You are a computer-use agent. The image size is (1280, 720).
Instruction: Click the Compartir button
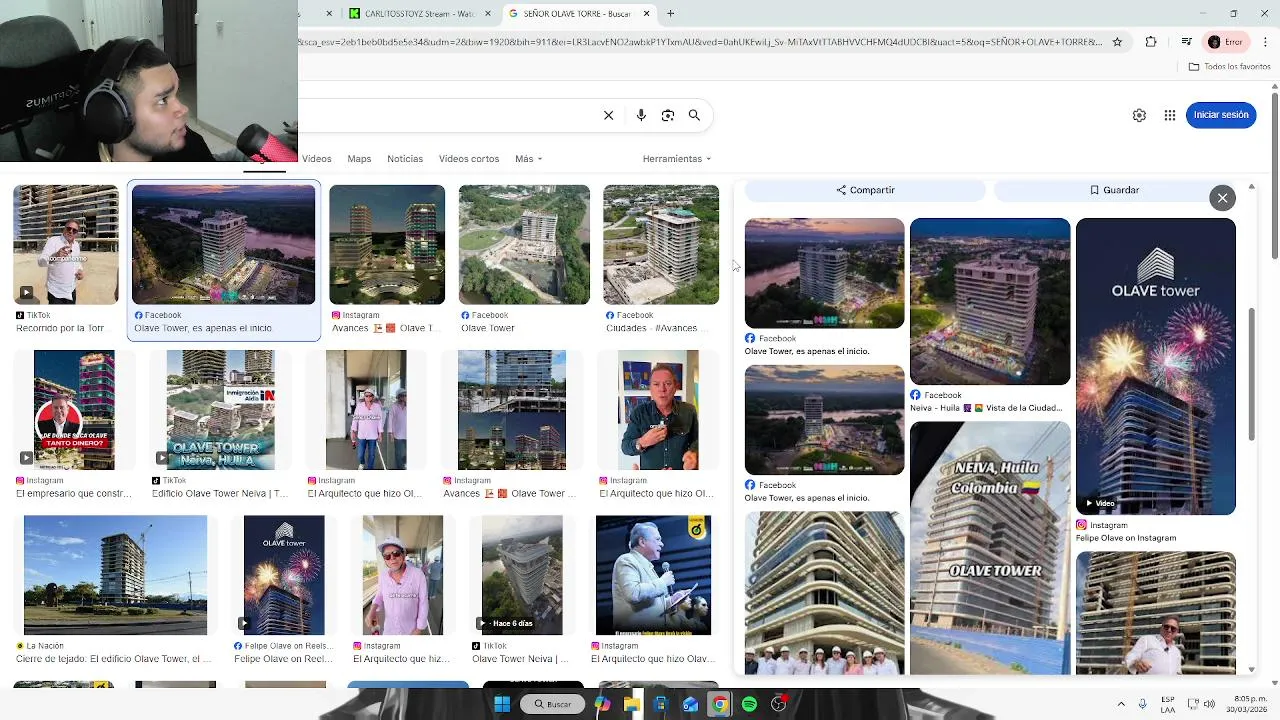pyautogui.click(x=865, y=190)
